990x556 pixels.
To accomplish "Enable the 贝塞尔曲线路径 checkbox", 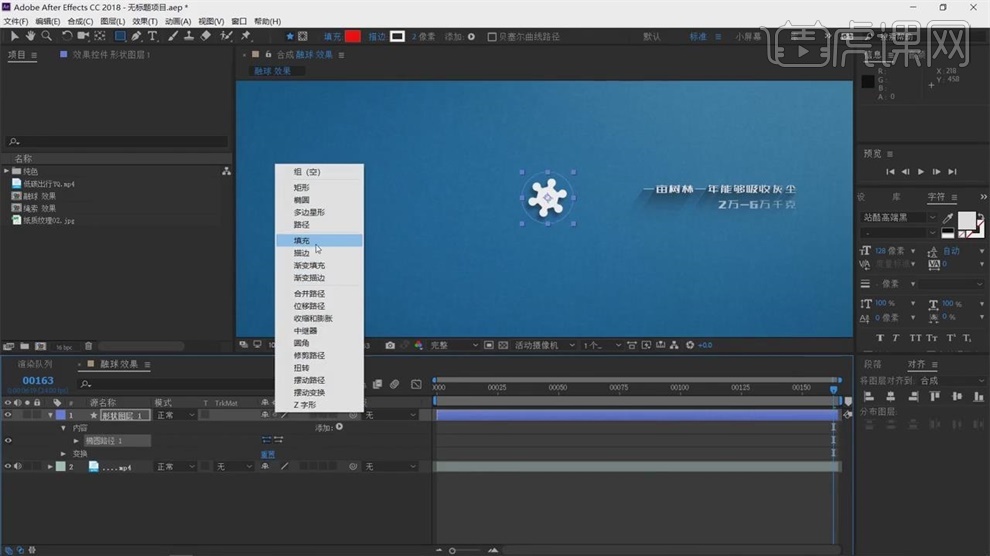I will click(x=492, y=37).
